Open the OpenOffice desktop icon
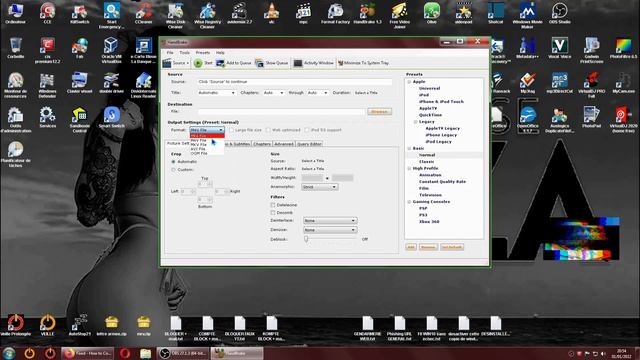This screenshot has width=640, height=360. pos(527,120)
